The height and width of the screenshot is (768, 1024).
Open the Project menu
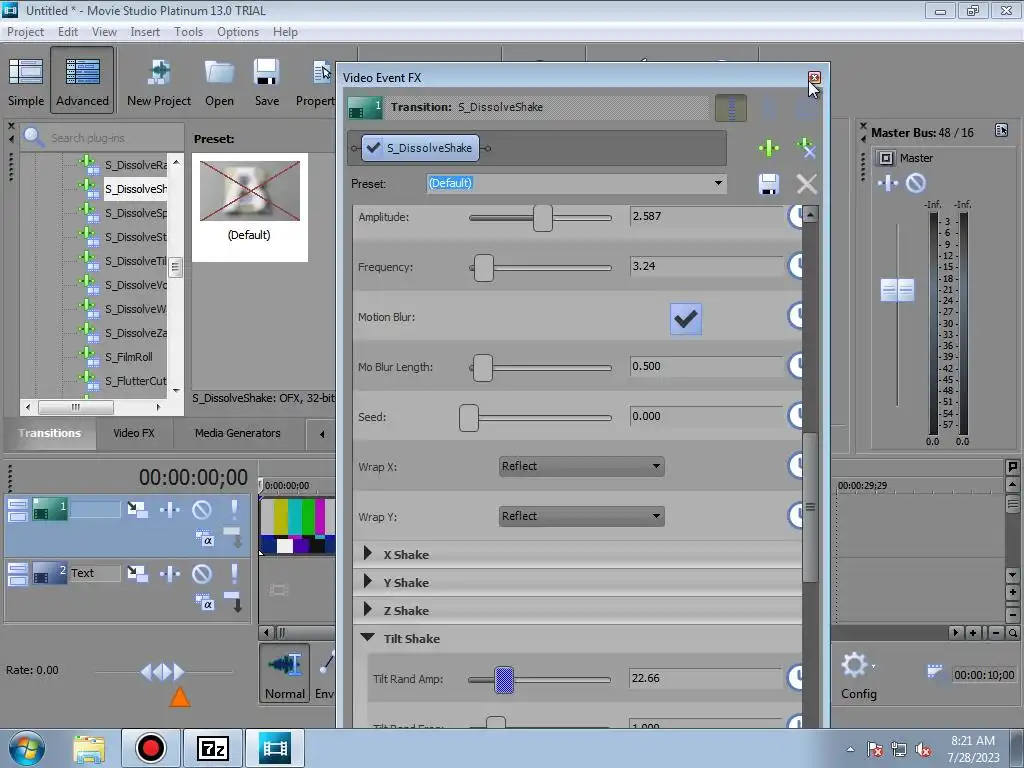tap(25, 32)
